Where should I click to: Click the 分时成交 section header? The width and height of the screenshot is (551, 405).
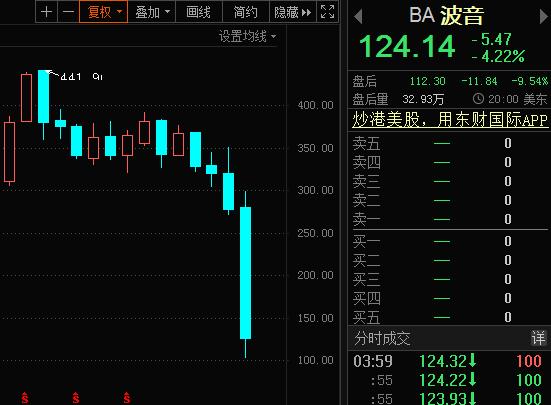[x=382, y=338]
